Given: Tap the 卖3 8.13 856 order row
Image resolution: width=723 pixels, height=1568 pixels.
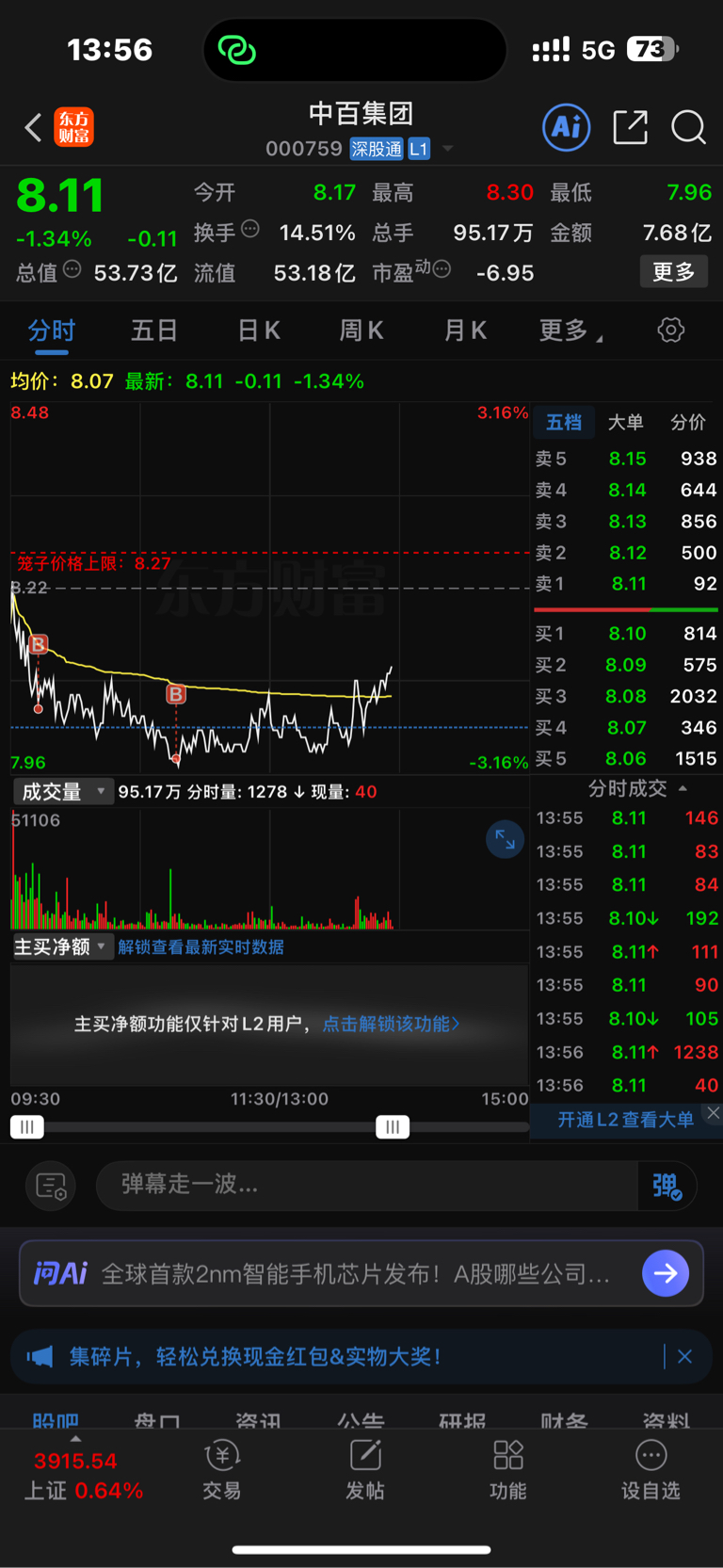Looking at the screenshot, I should [626, 521].
